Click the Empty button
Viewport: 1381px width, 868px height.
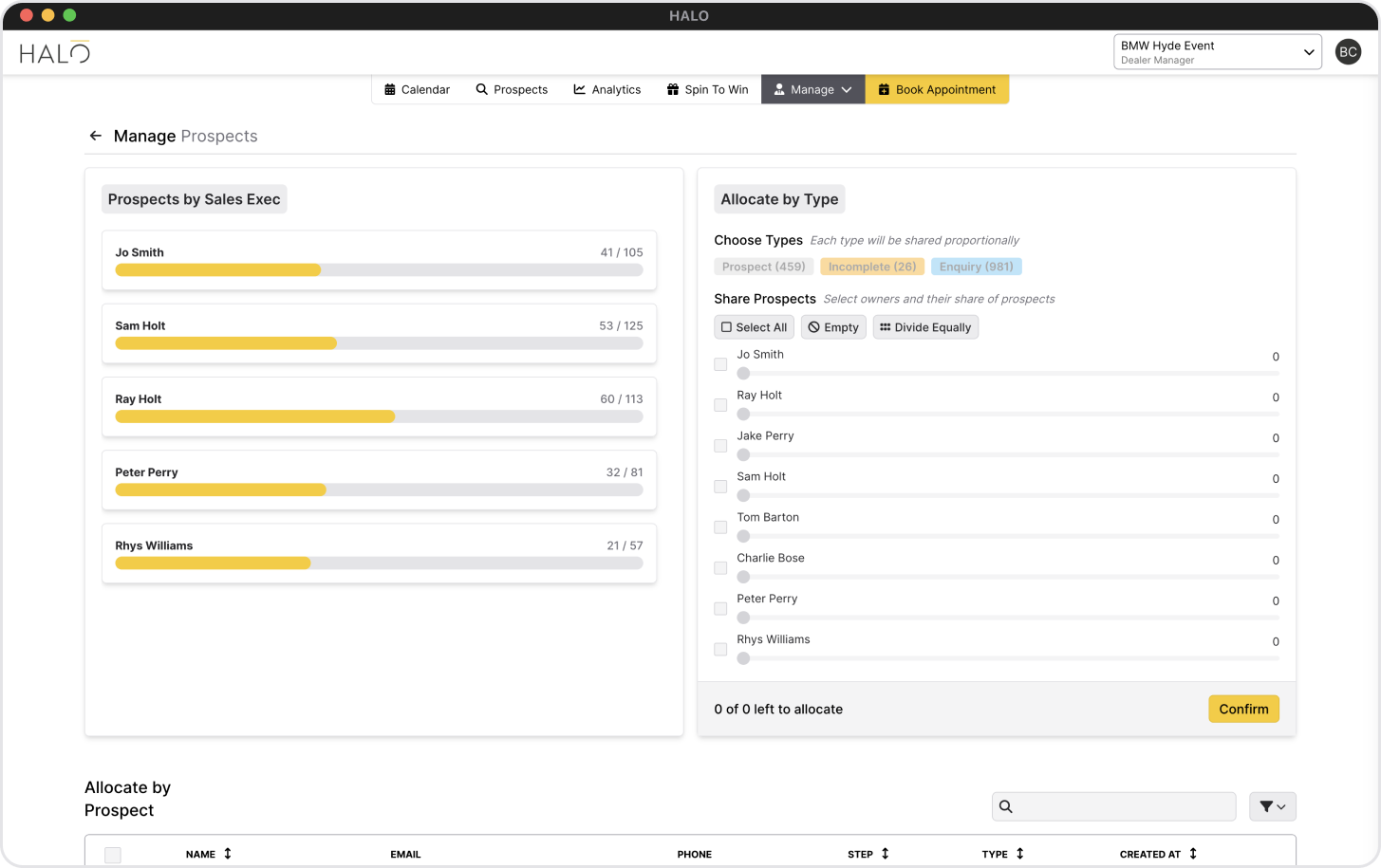point(833,327)
